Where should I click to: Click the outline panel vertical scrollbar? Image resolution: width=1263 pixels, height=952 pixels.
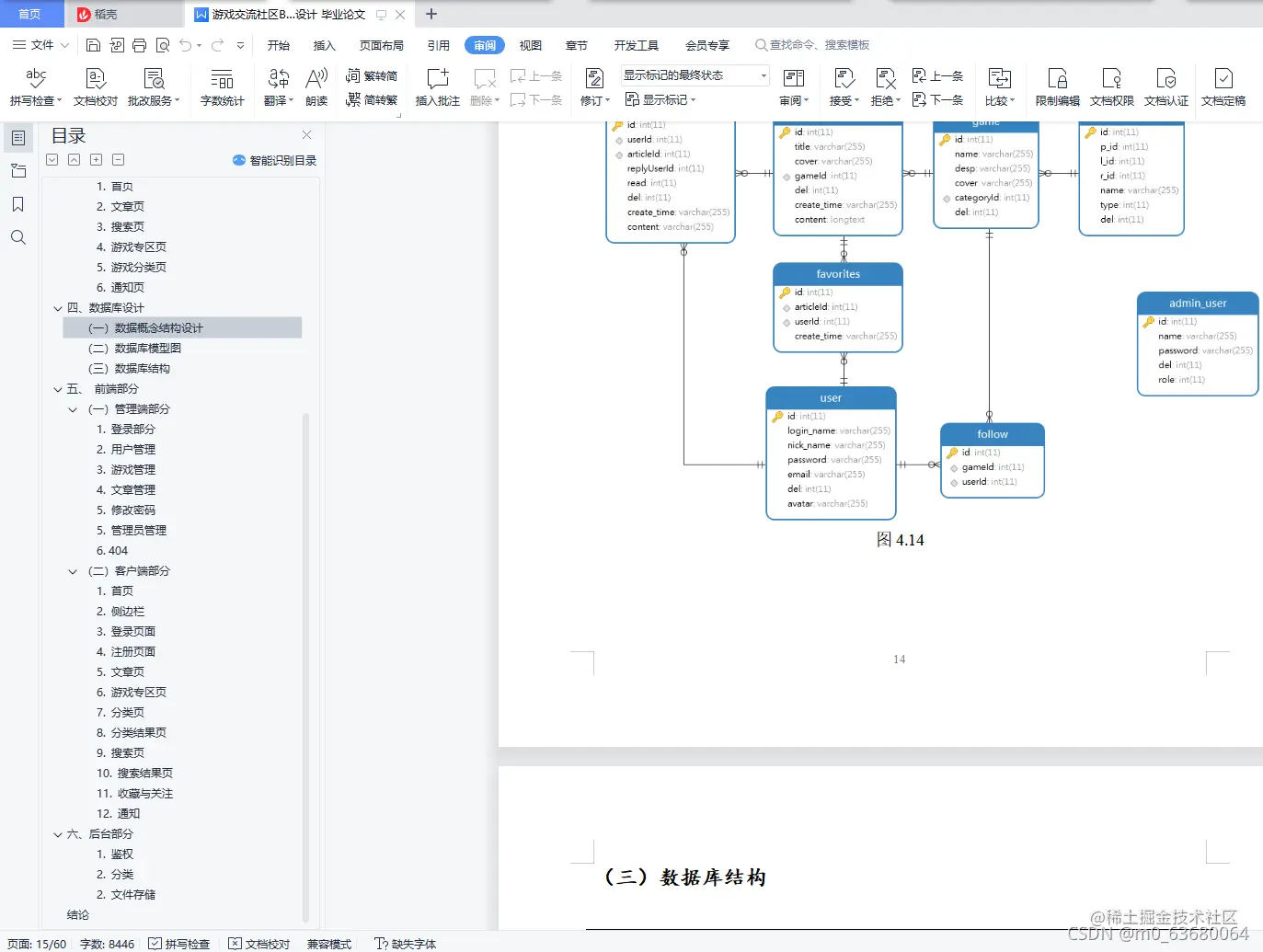pos(305,667)
